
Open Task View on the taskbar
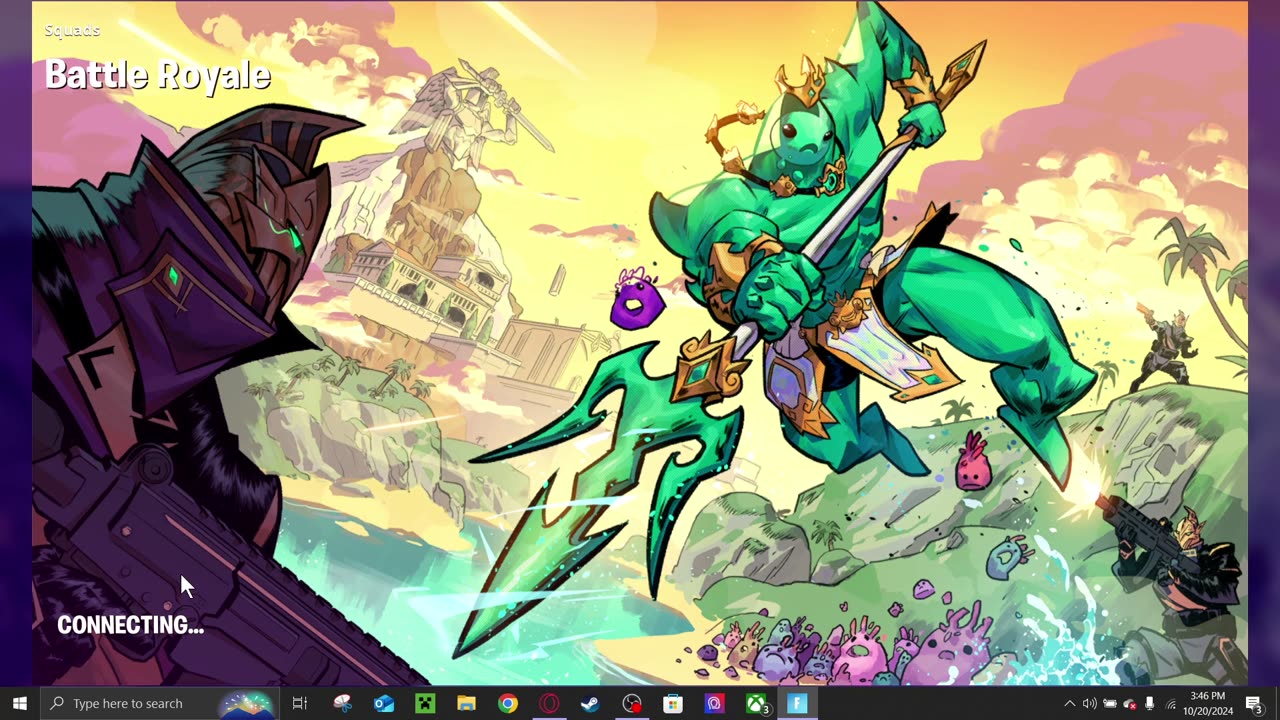[299, 703]
